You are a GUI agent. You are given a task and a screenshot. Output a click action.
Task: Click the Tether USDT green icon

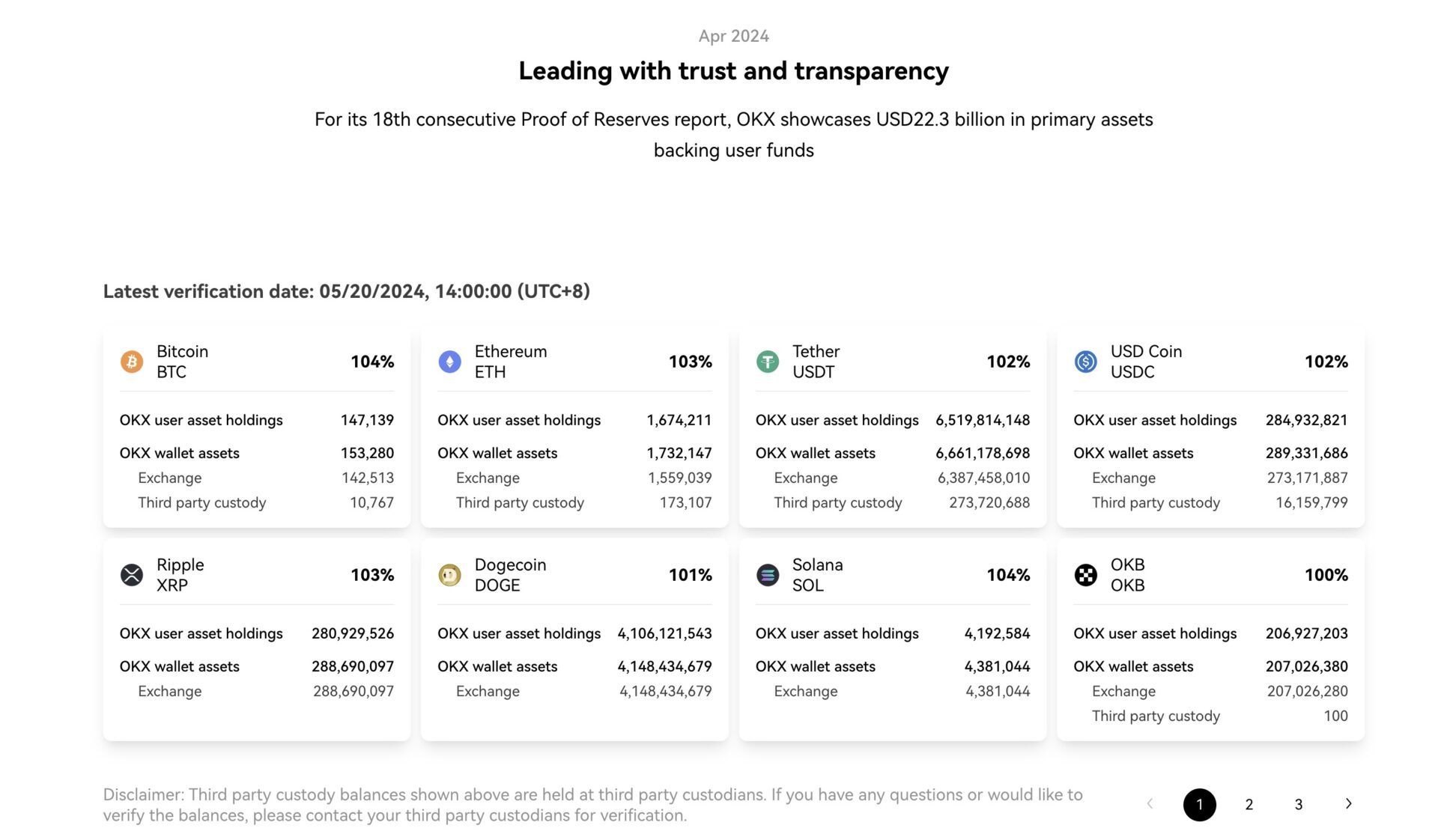[768, 362]
